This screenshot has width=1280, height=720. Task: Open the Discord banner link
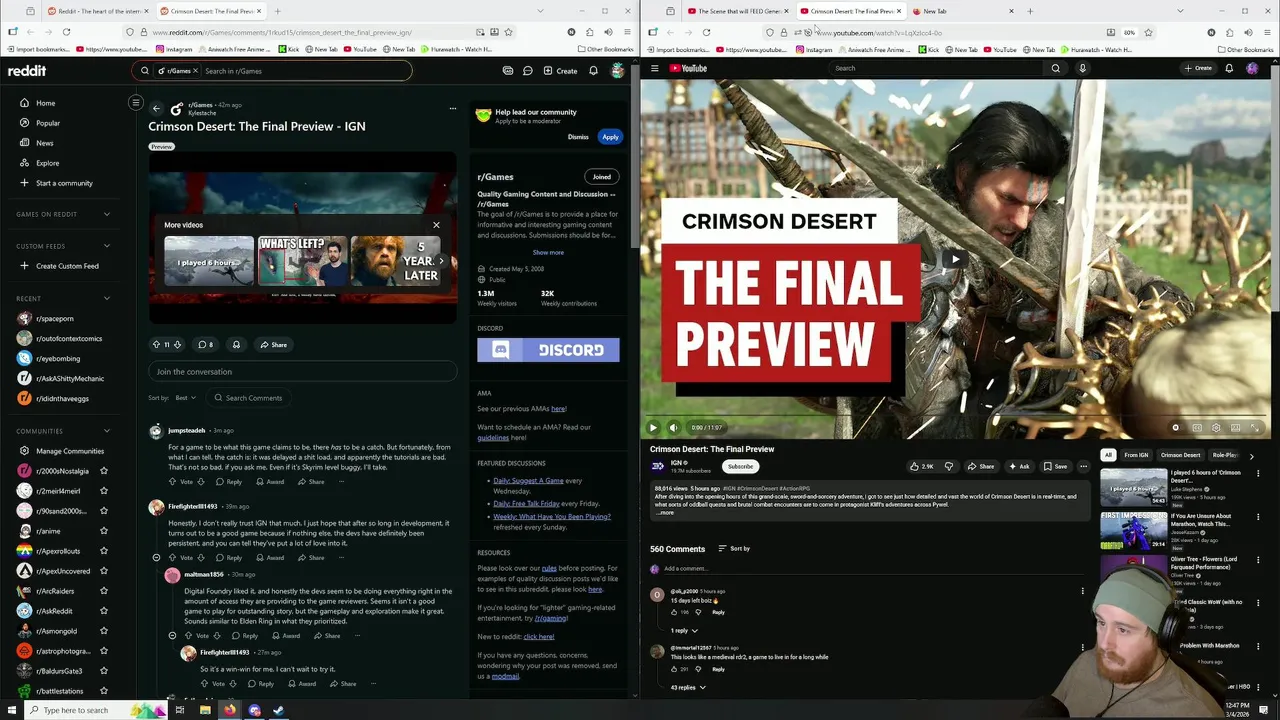point(548,350)
